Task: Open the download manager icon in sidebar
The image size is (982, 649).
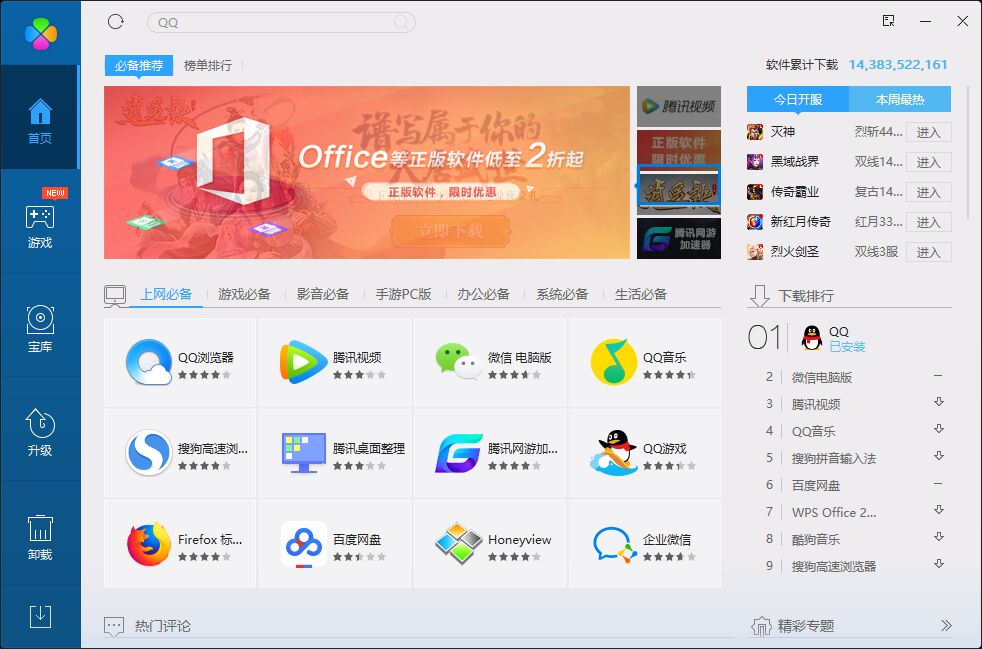Action: pyautogui.click(x=40, y=616)
